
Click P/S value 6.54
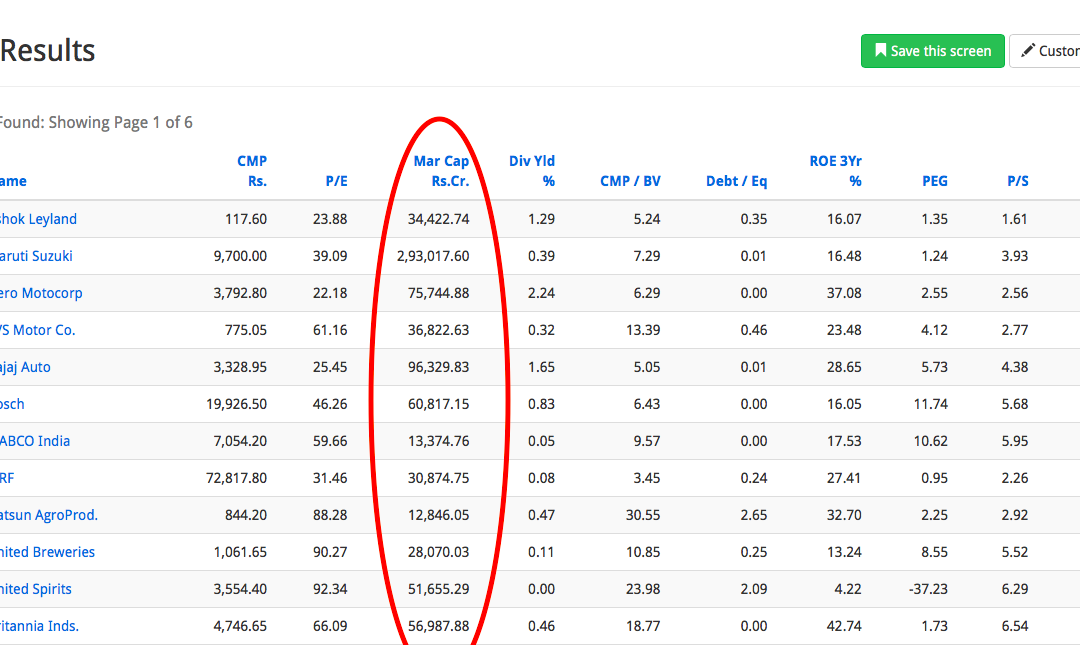[x=1015, y=626]
